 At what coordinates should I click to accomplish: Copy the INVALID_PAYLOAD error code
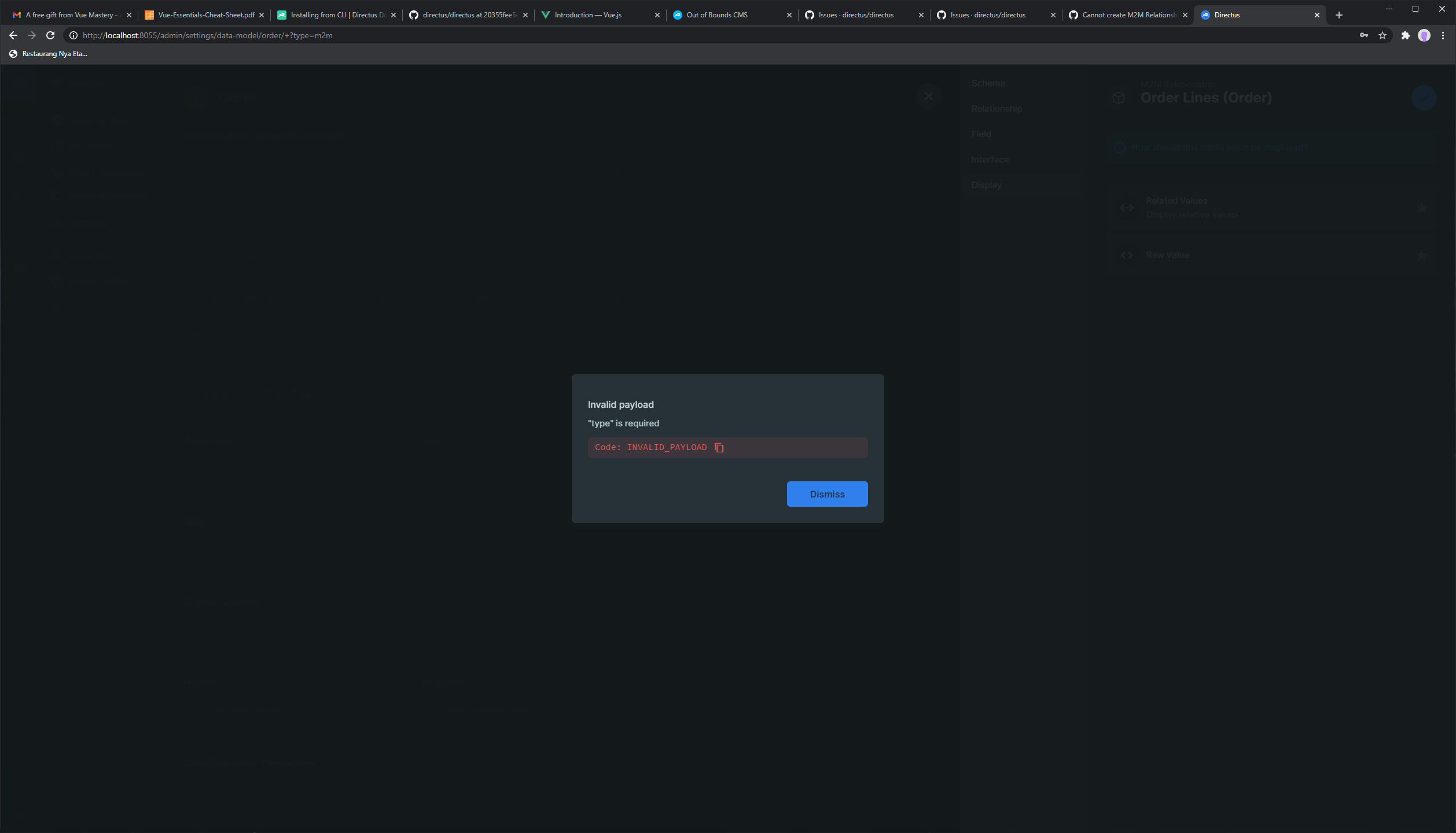click(x=719, y=448)
